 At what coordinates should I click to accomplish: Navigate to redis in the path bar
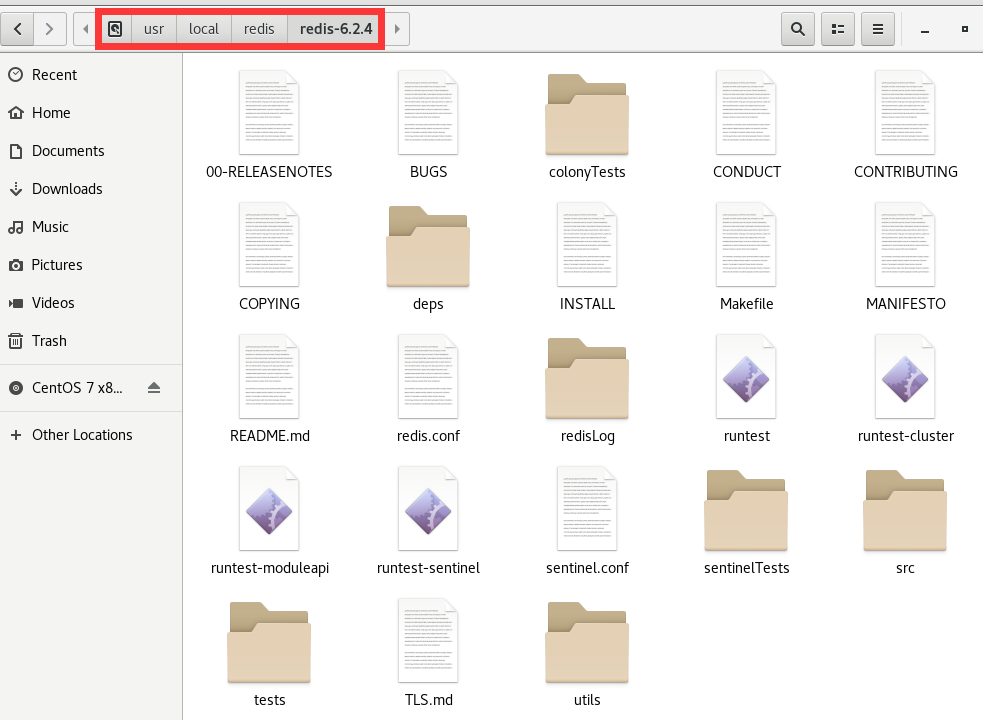[x=259, y=29]
